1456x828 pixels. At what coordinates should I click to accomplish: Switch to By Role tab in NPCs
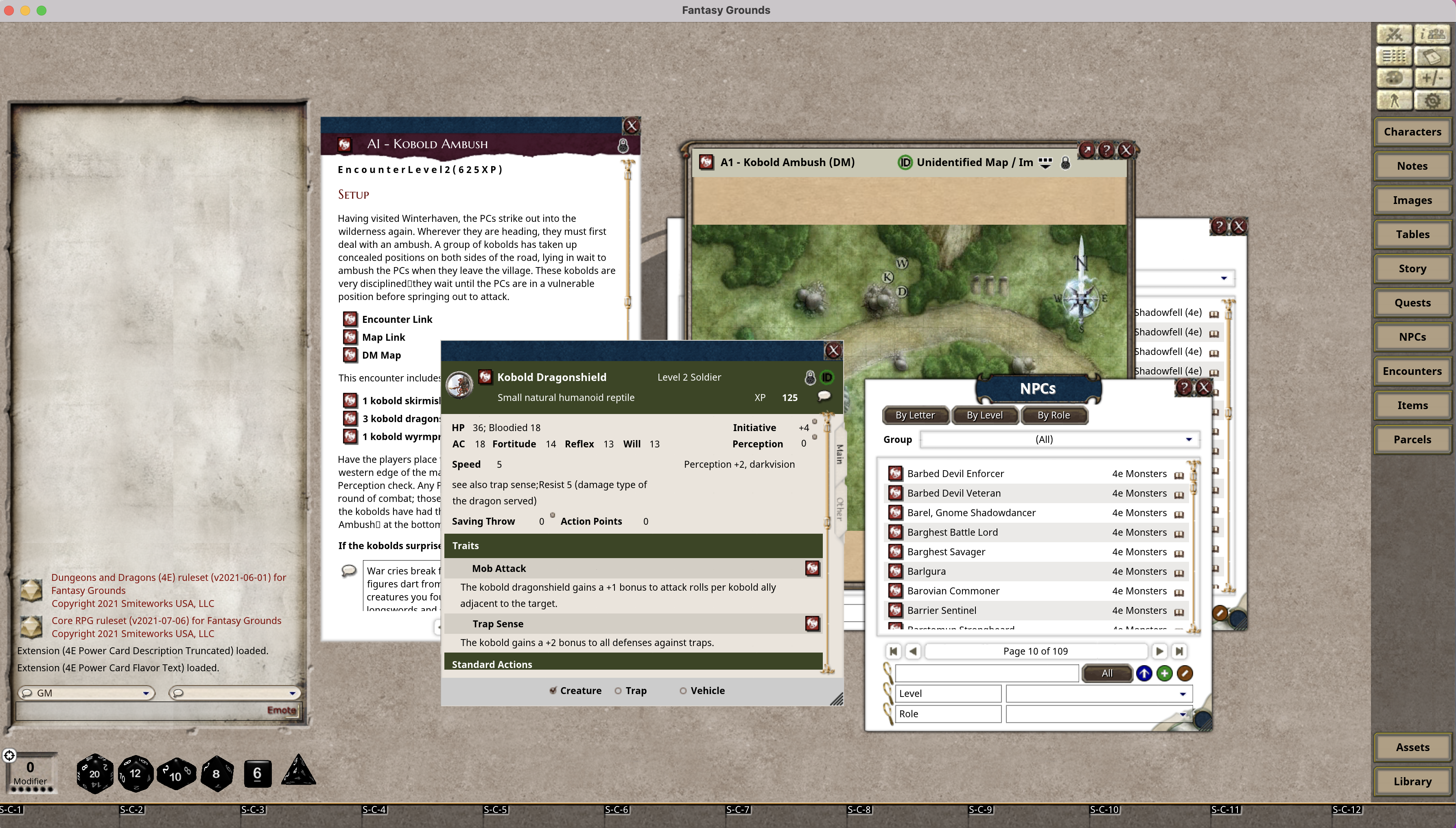(1054, 415)
